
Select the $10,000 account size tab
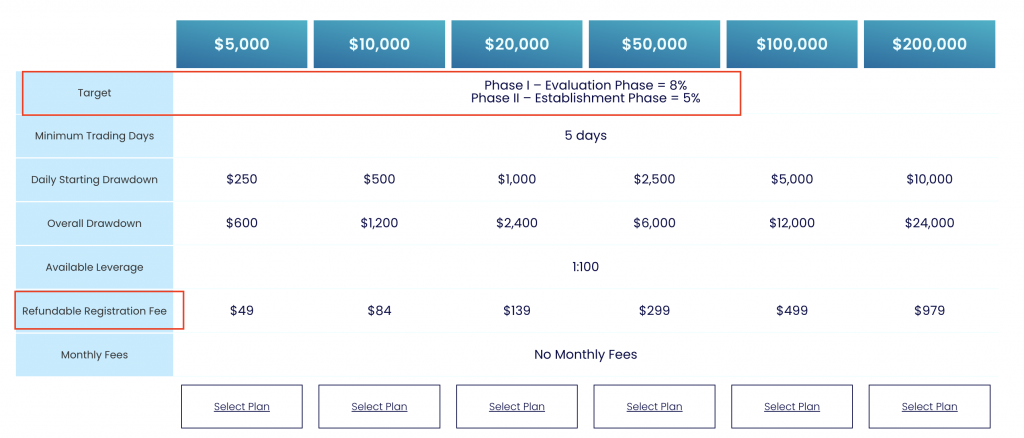click(379, 44)
